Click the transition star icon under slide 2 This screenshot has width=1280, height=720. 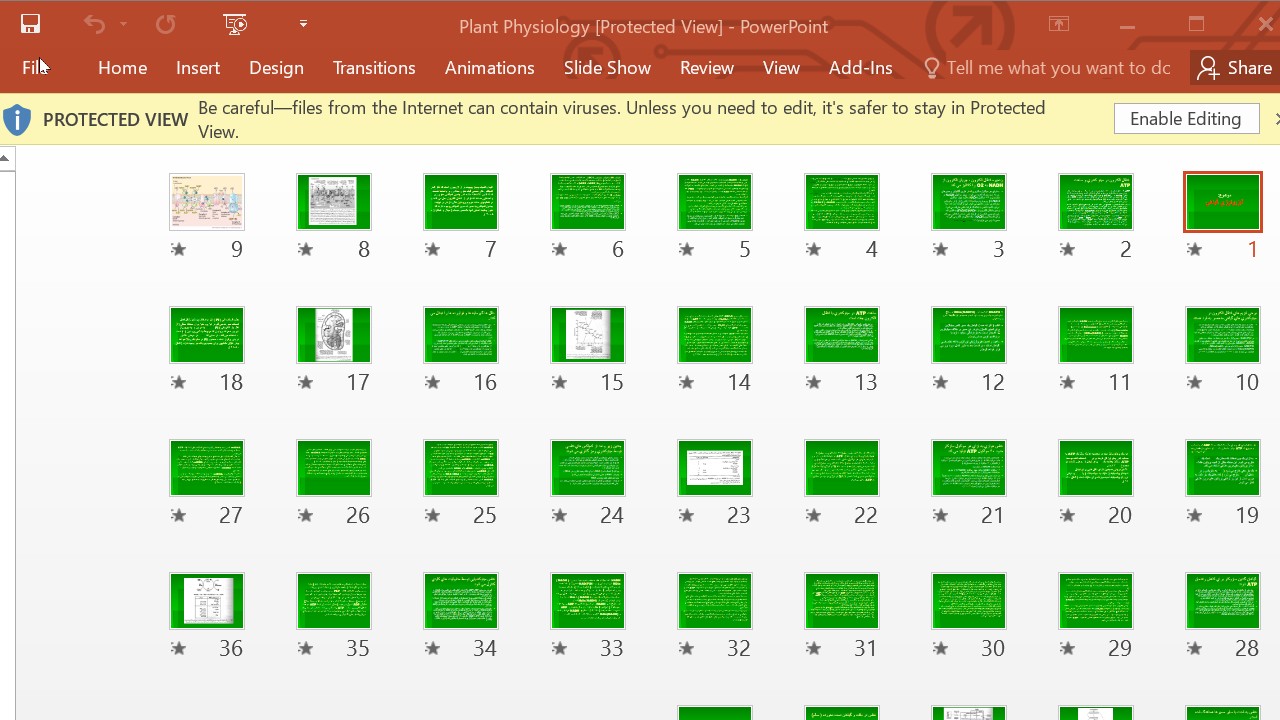(1067, 249)
